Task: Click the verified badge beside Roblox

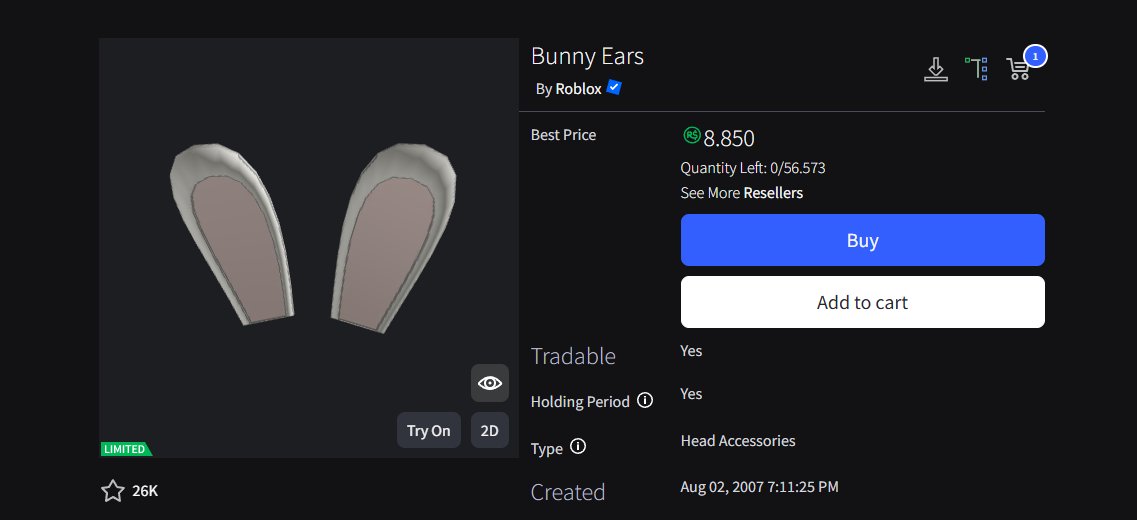Action: click(614, 88)
